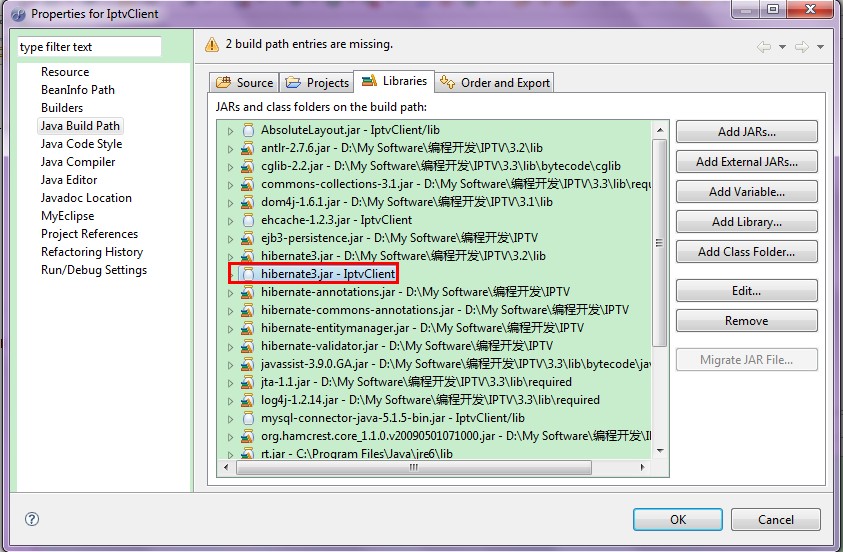The image size is (843, 552).
Task: Click the jar icon beside mysql-connector-java-5.1.5-bin.jar
Action: tap(248, 418)
